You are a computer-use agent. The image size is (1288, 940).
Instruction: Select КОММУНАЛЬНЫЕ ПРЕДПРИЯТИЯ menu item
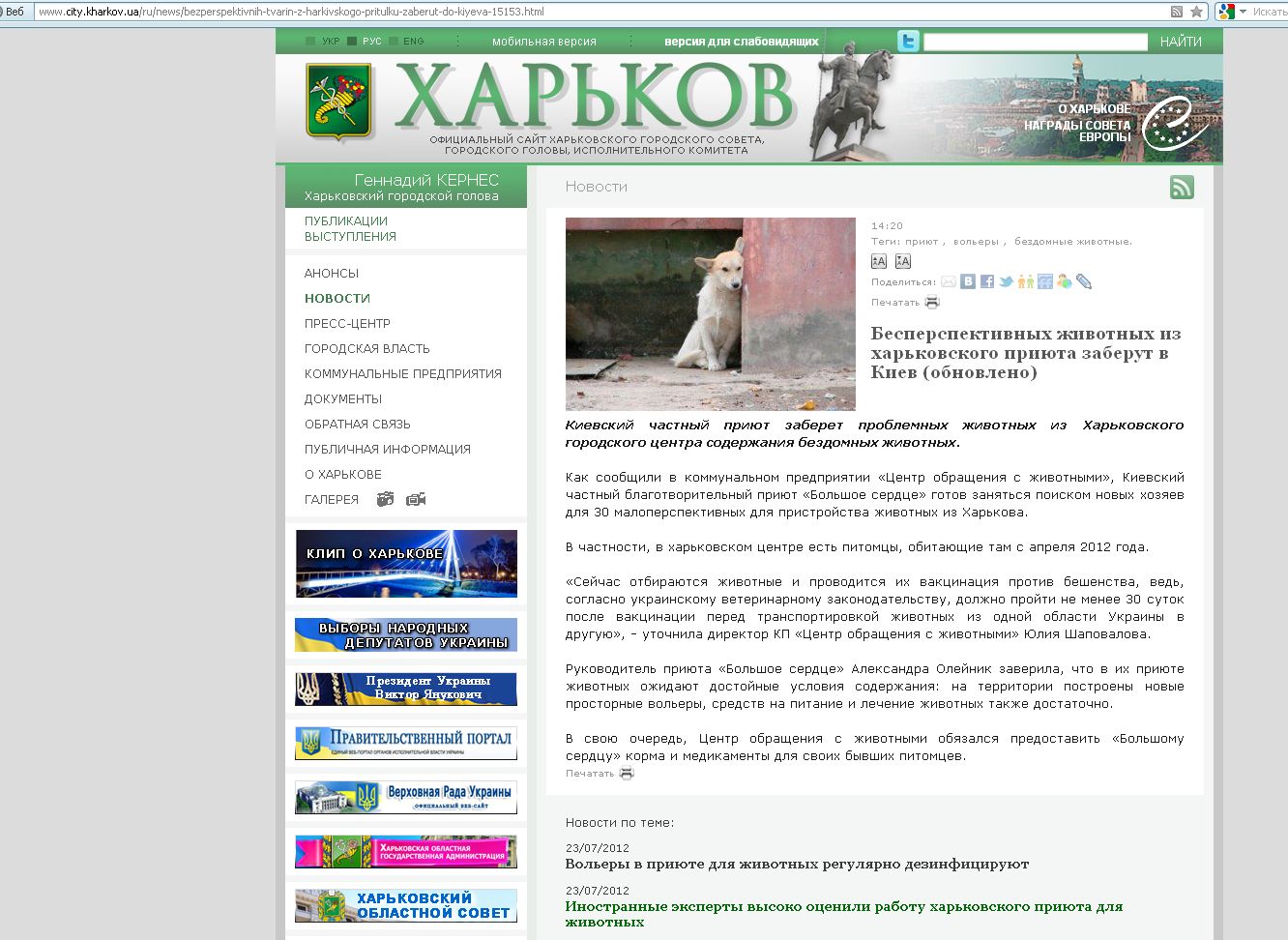click(403, 373)
